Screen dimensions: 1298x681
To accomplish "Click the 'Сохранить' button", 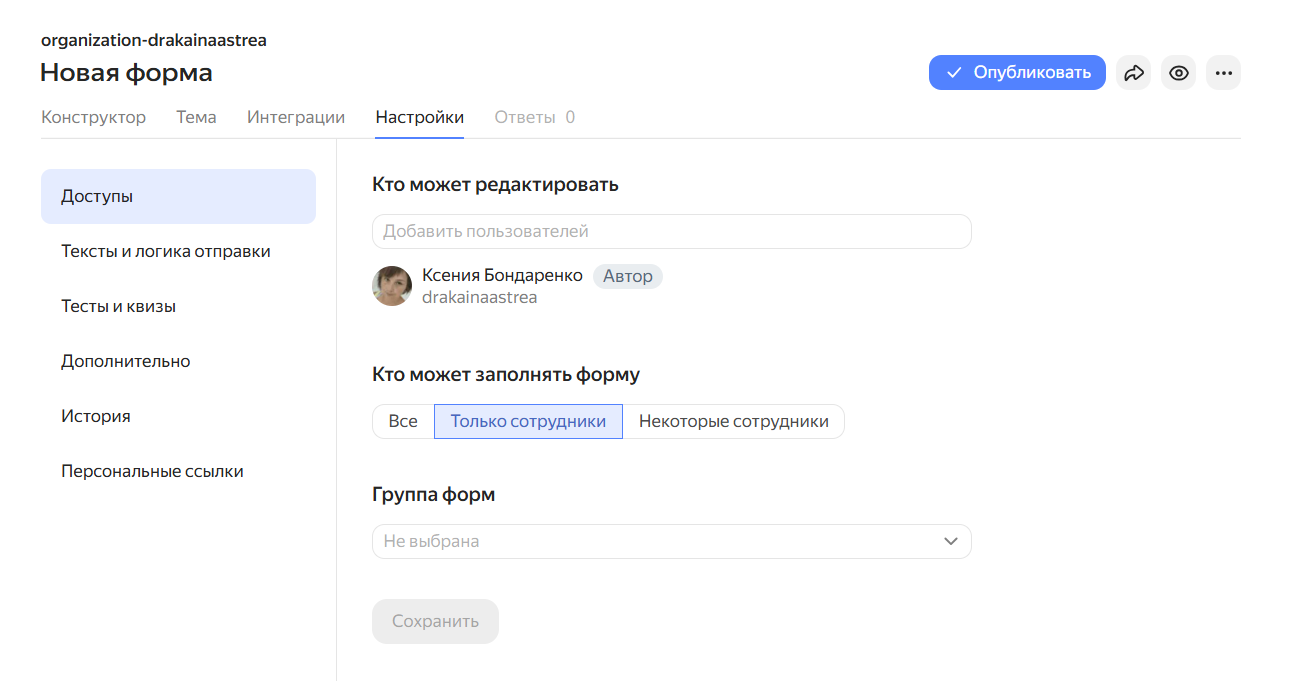I will (x=435, y=621).
